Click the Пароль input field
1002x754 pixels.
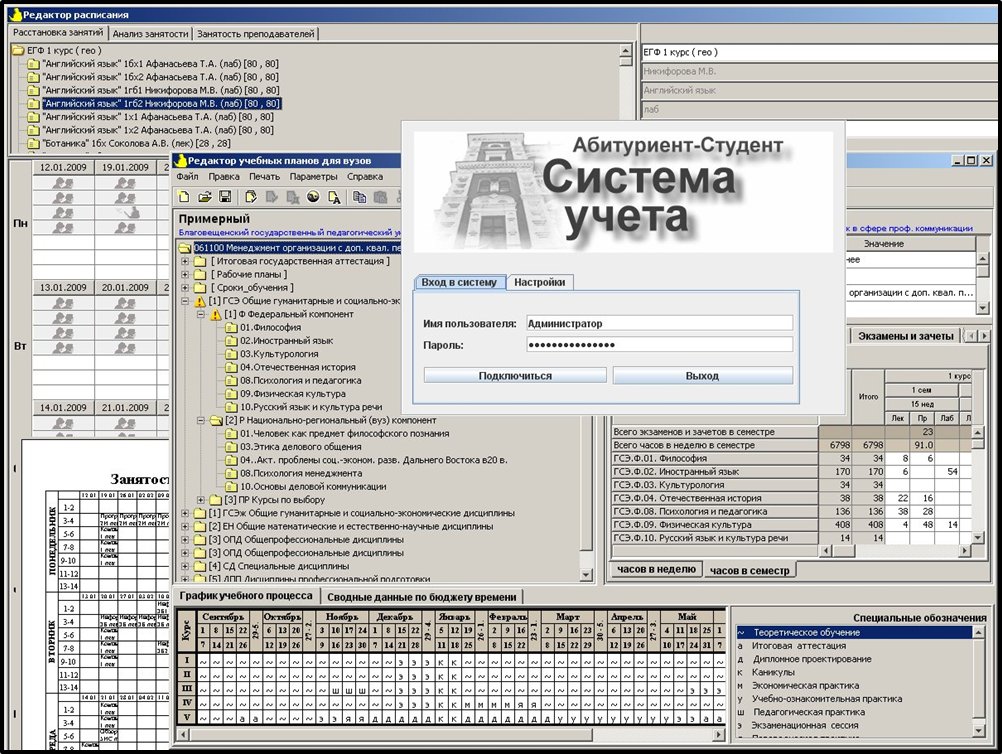pos(659,345)
